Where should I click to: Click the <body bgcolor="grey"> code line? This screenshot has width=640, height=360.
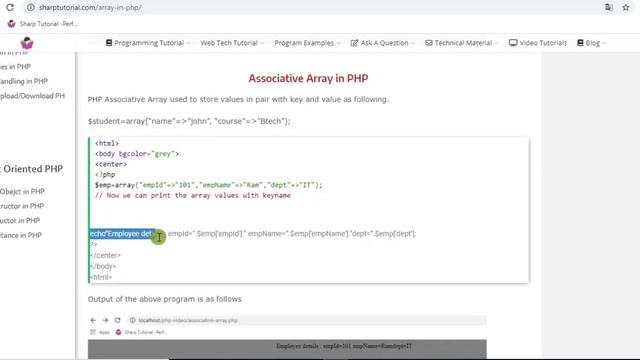137,154
